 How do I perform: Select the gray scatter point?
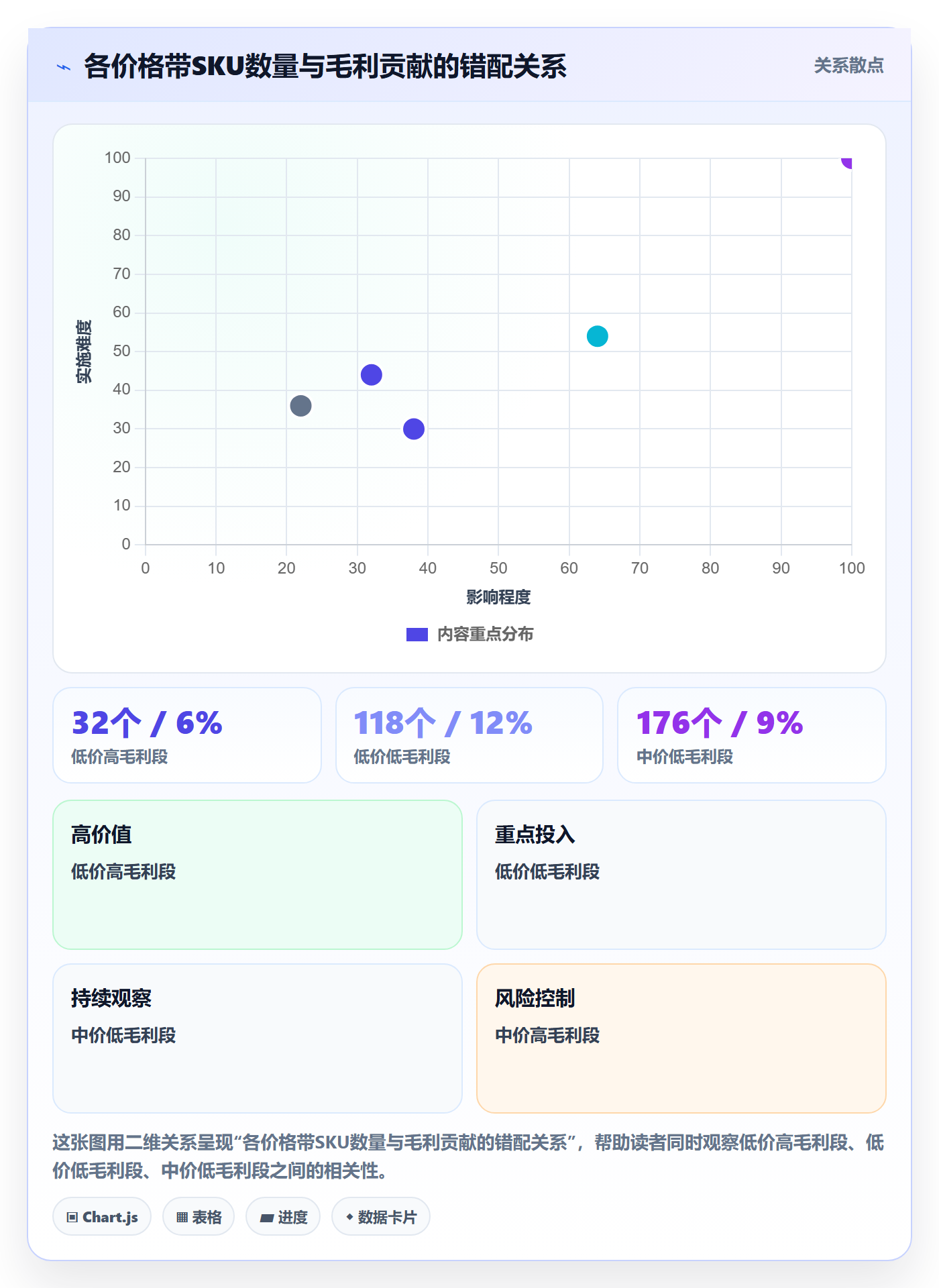point(300,406)
